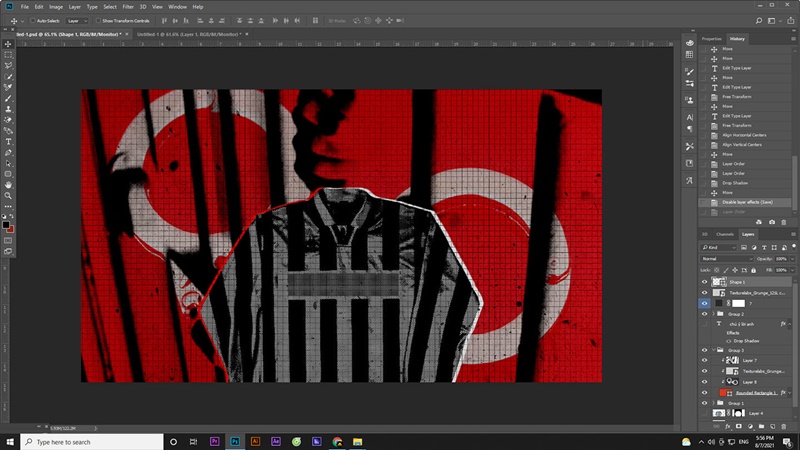Expand the Group 2 folder
The height and width of the screenshot is (450, 800).
coord(713,314)
